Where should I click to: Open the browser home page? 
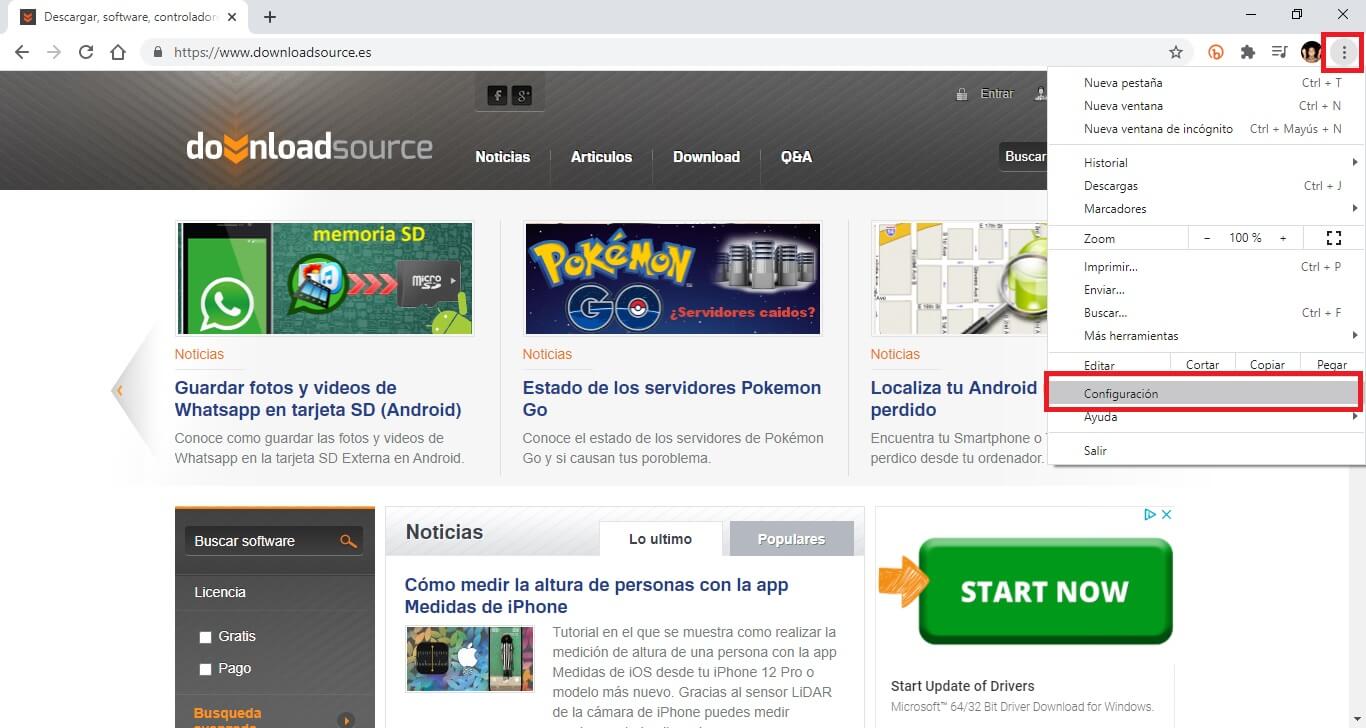[118, 52]
